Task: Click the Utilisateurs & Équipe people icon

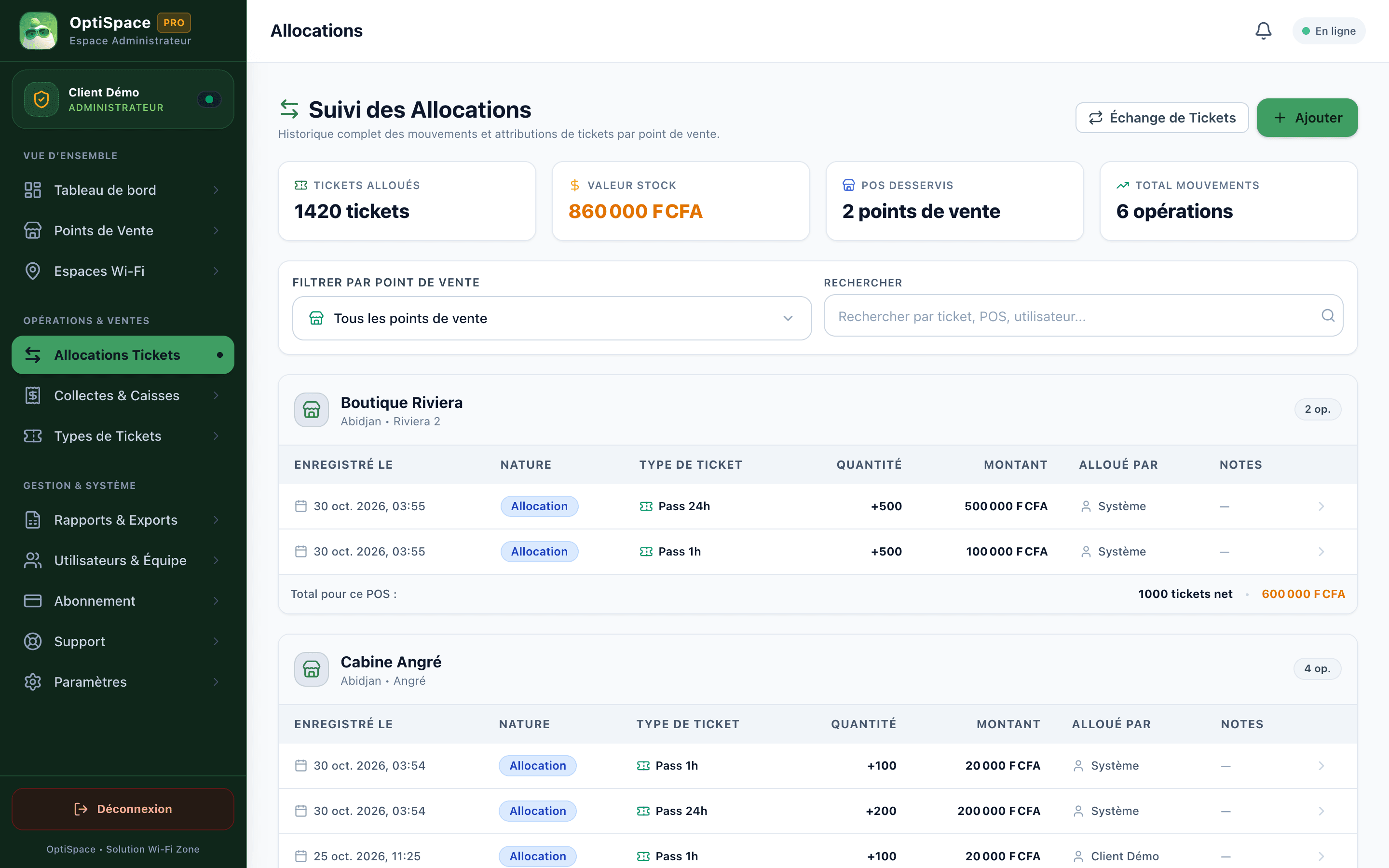Action: (x=33, y=560)
